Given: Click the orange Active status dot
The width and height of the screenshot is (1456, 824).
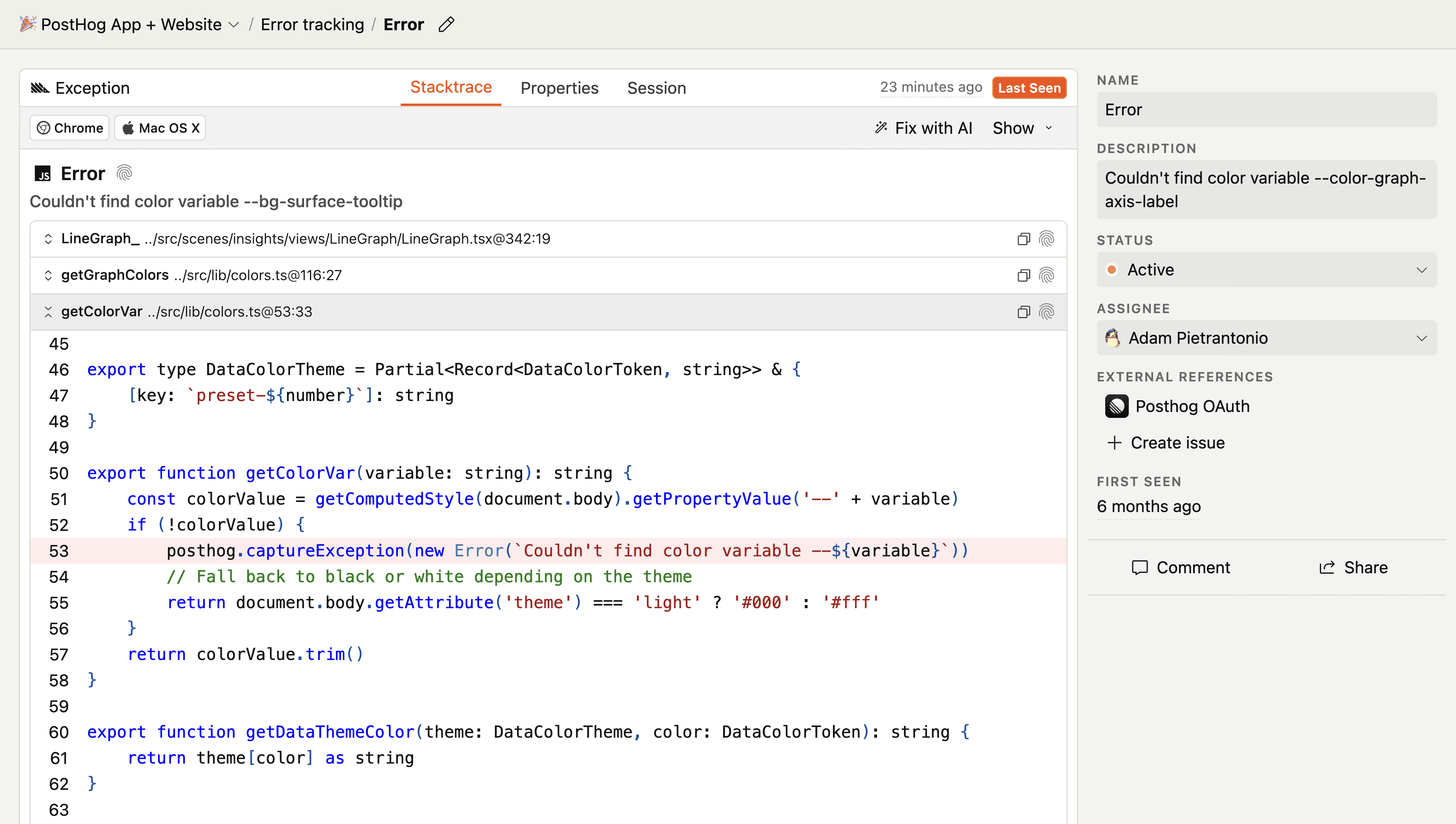Looking at the screenshot, I should [1112, 270].
